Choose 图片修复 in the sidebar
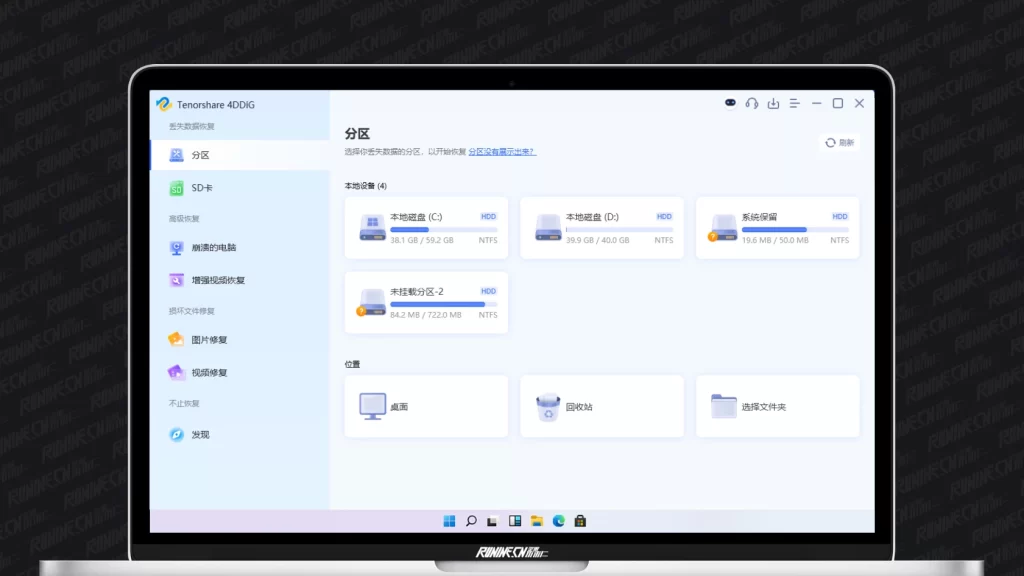 click(209, 340)
